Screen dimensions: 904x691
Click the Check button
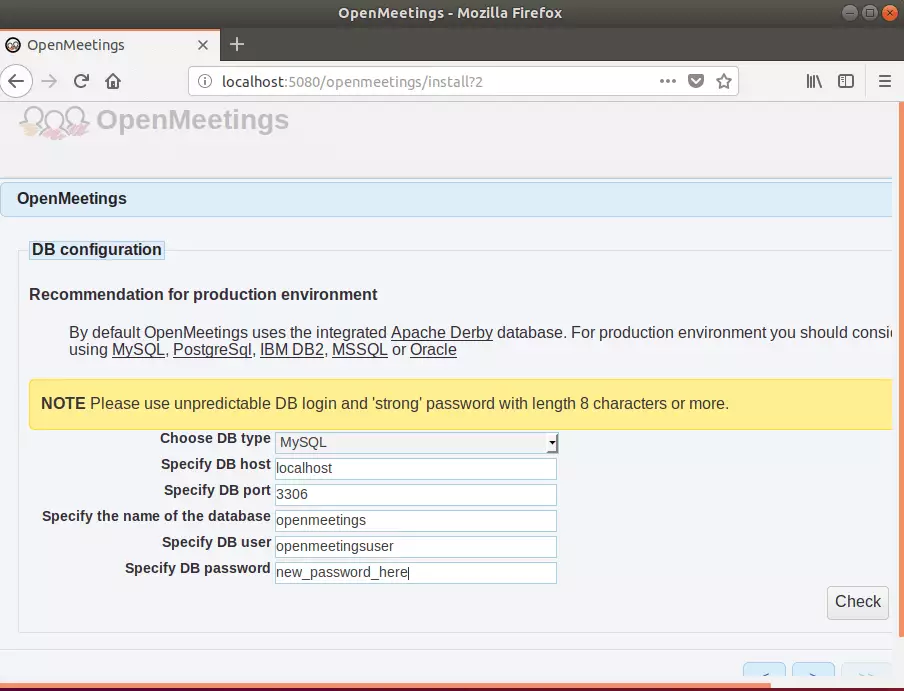(x=858, y=602)
